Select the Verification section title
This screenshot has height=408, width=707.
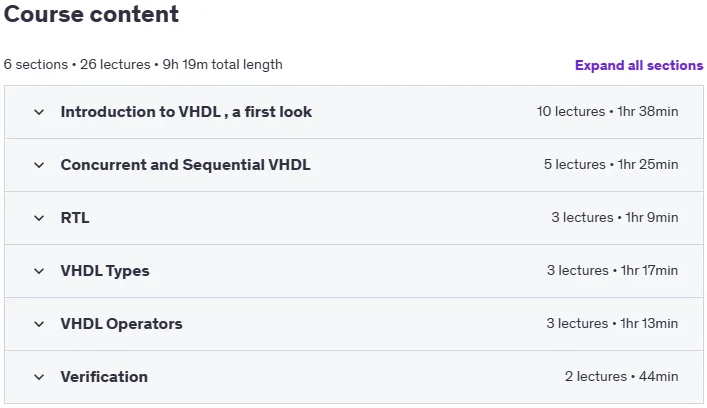pyautogui.click(x=104, y=377)
